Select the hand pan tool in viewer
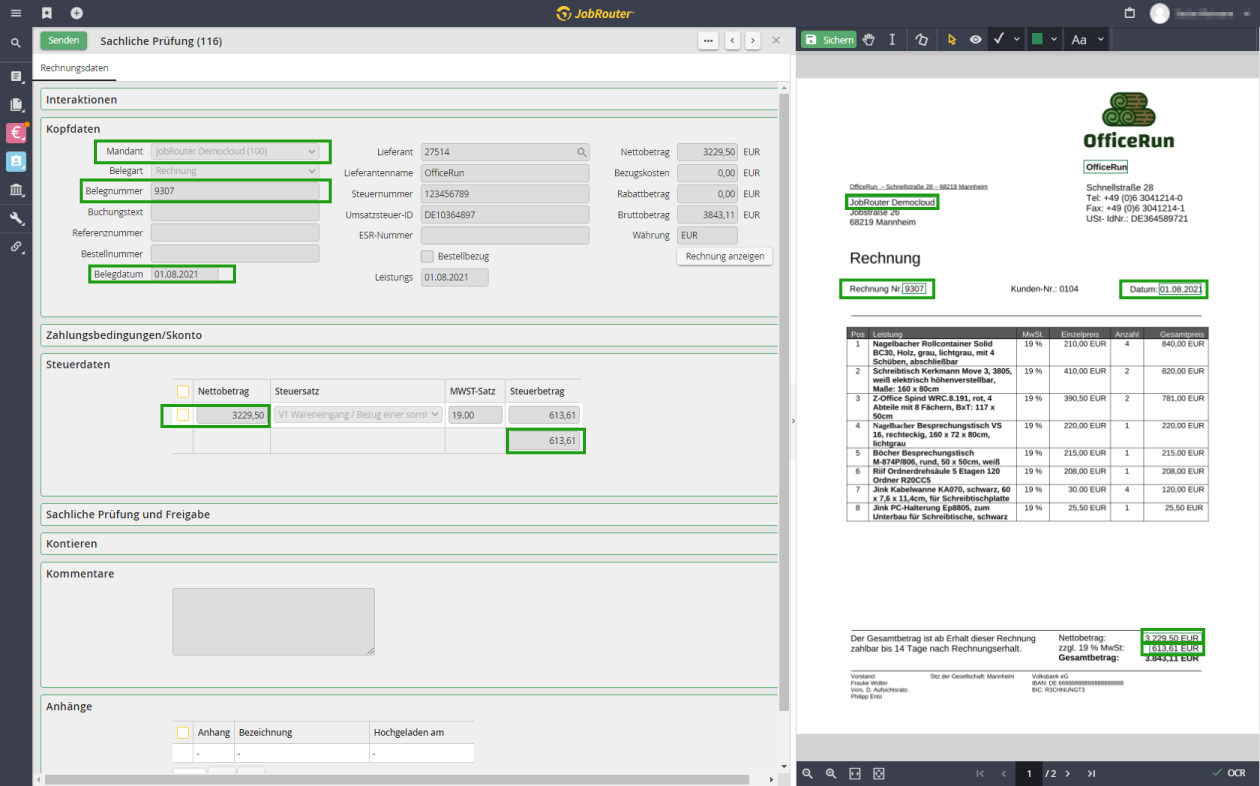 pyautogui.click(x=869, y=39)
